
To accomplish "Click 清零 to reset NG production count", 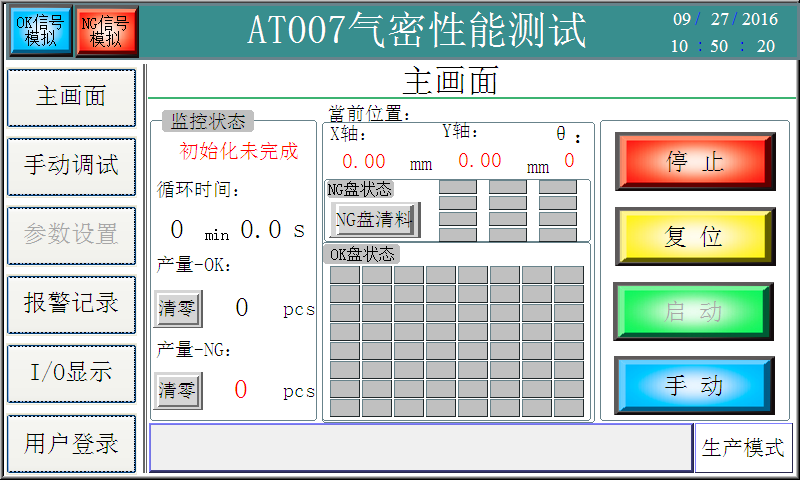I will click(178, 390).
